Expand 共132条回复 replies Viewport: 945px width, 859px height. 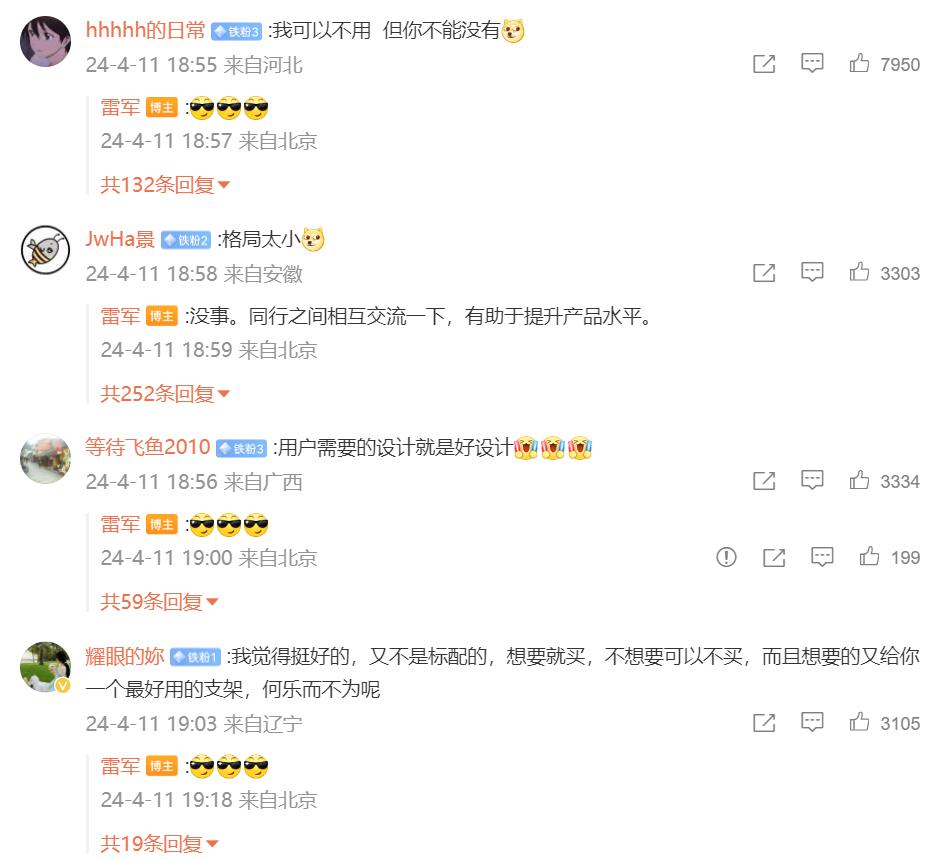click(165, 184)
